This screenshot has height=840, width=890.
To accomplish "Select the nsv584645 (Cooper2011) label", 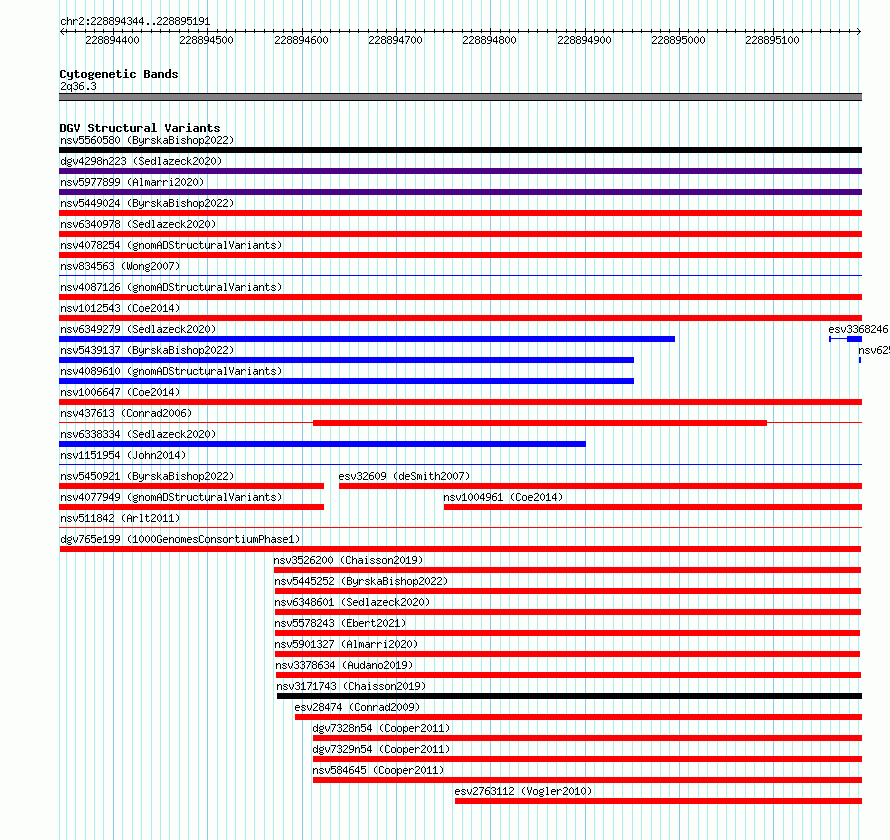I will 378,770.
